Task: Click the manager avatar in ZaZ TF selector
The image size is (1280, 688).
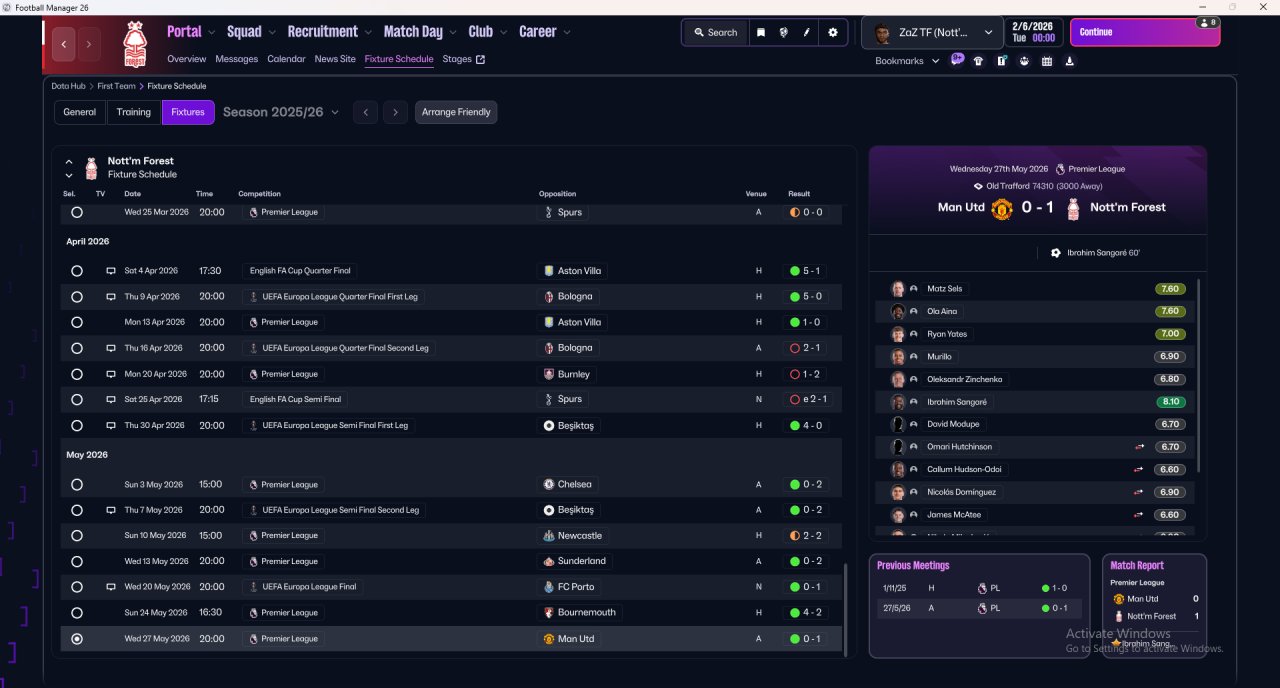Action: click(x=882, y=33)
